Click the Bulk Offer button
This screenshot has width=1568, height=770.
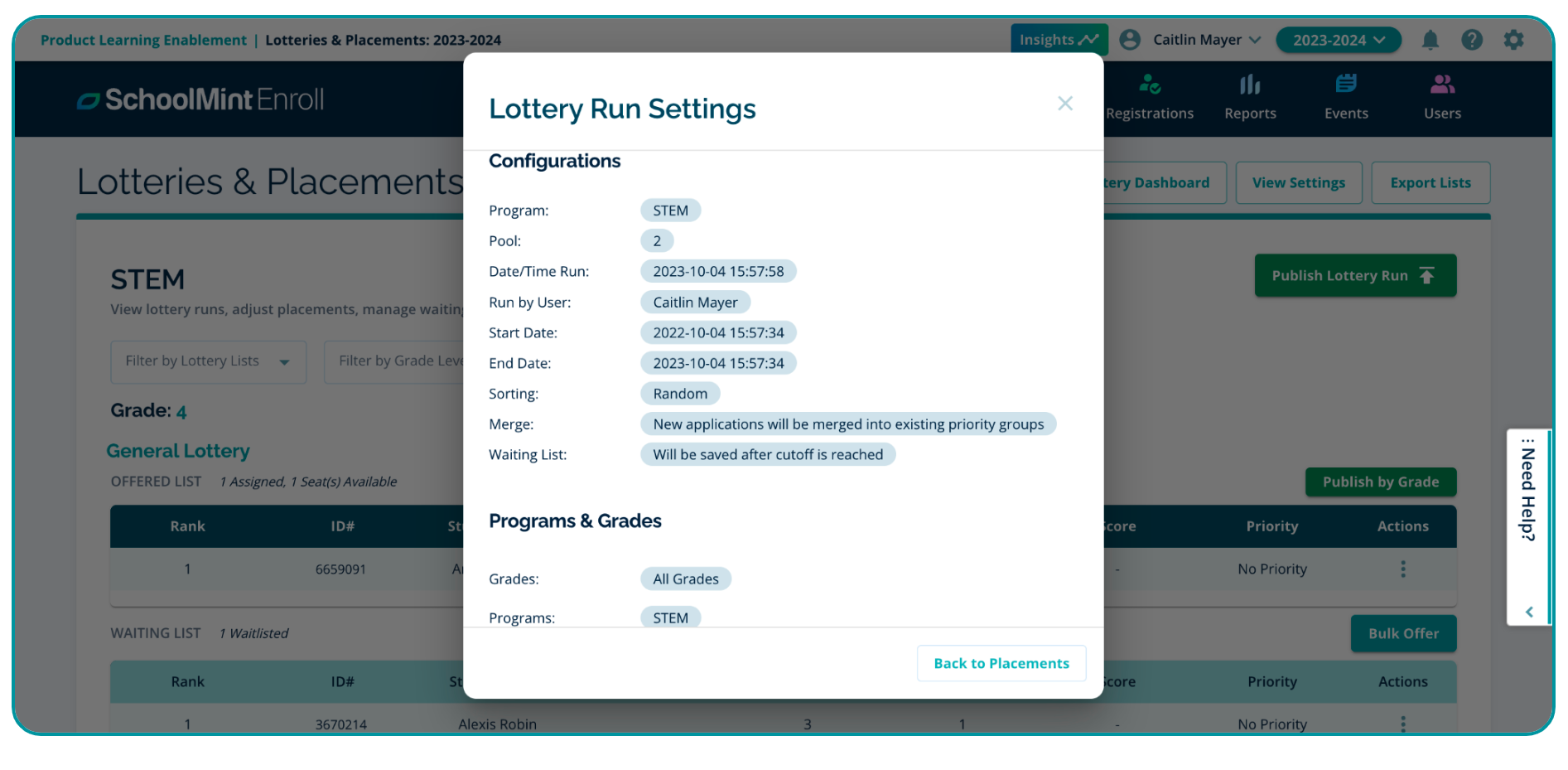pos(1402,633)
